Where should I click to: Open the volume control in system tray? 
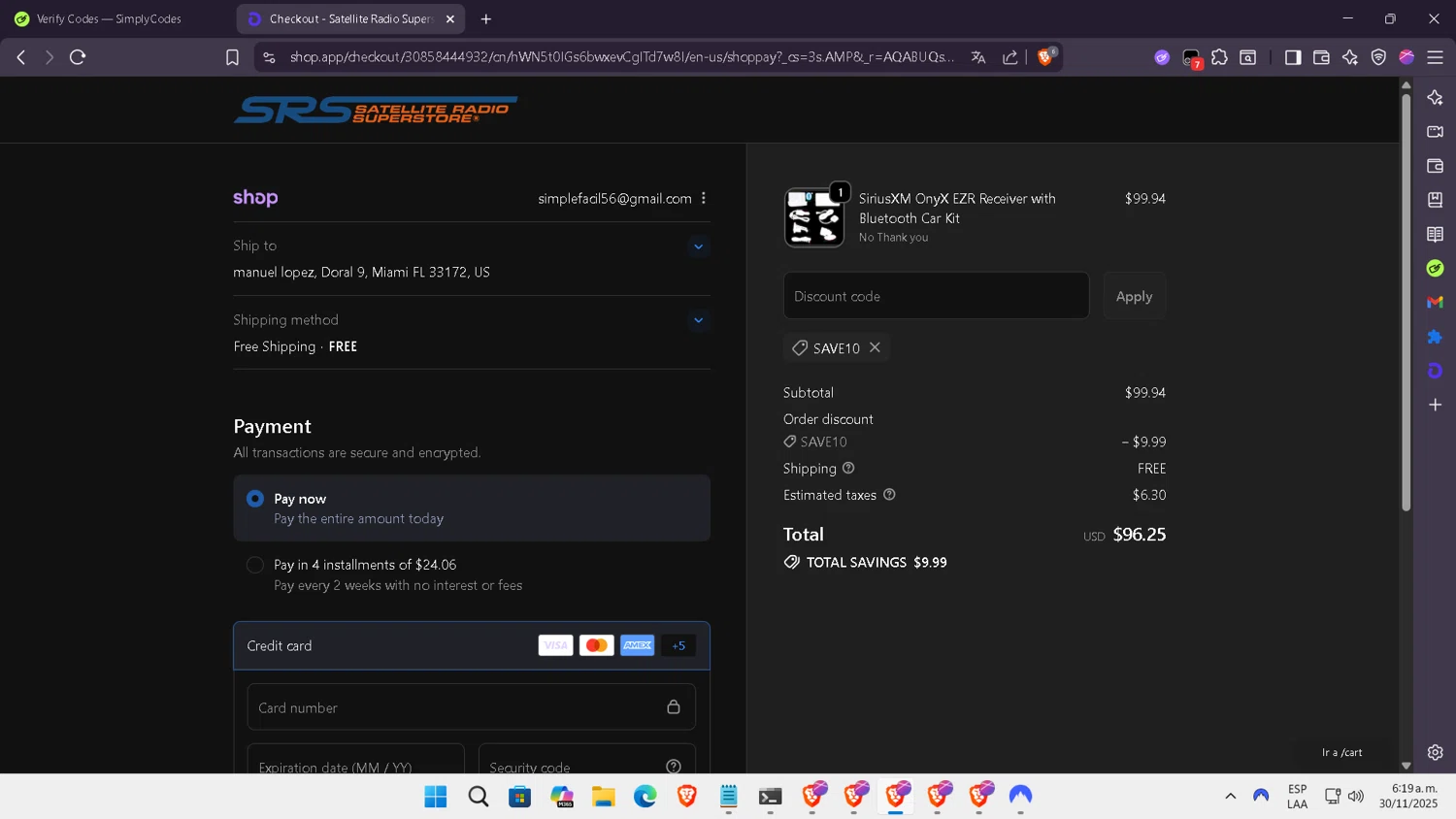point(1356,796)
